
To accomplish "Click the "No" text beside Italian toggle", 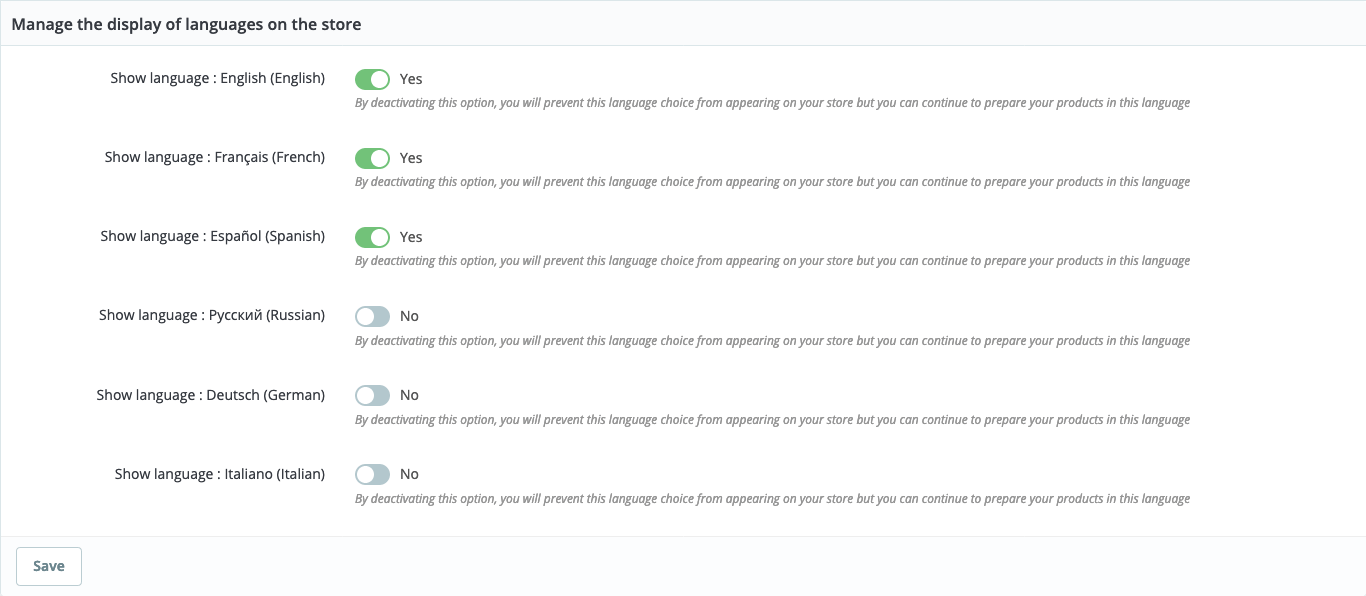I will 409,474.
